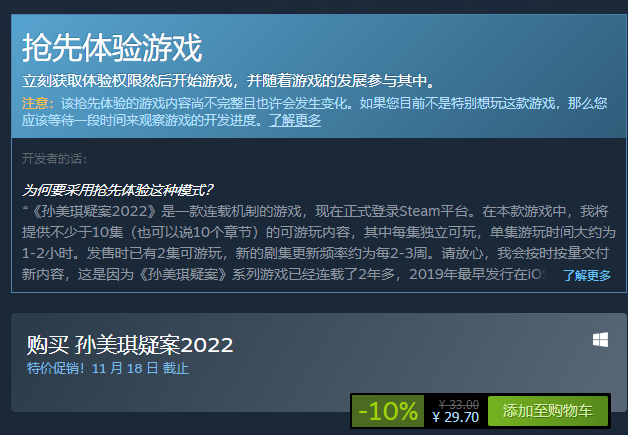
Task: Open the underlined 了解更多 link in notice
Action: click(295, 120)
